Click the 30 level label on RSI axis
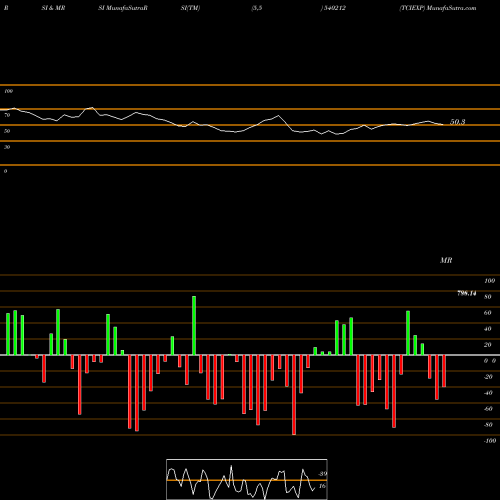 coord(7,147)
